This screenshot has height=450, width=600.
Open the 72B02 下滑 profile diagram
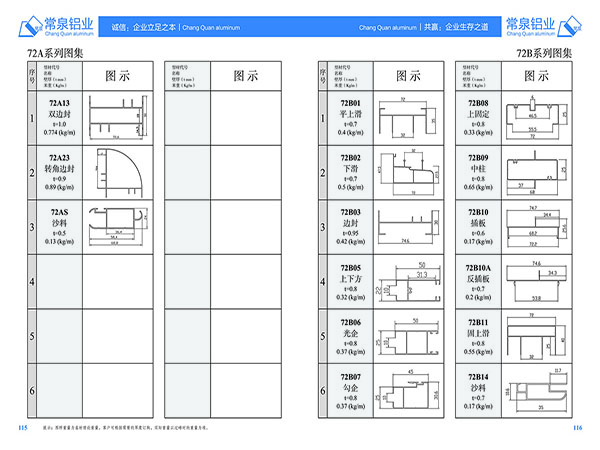[x=409, y=172]
